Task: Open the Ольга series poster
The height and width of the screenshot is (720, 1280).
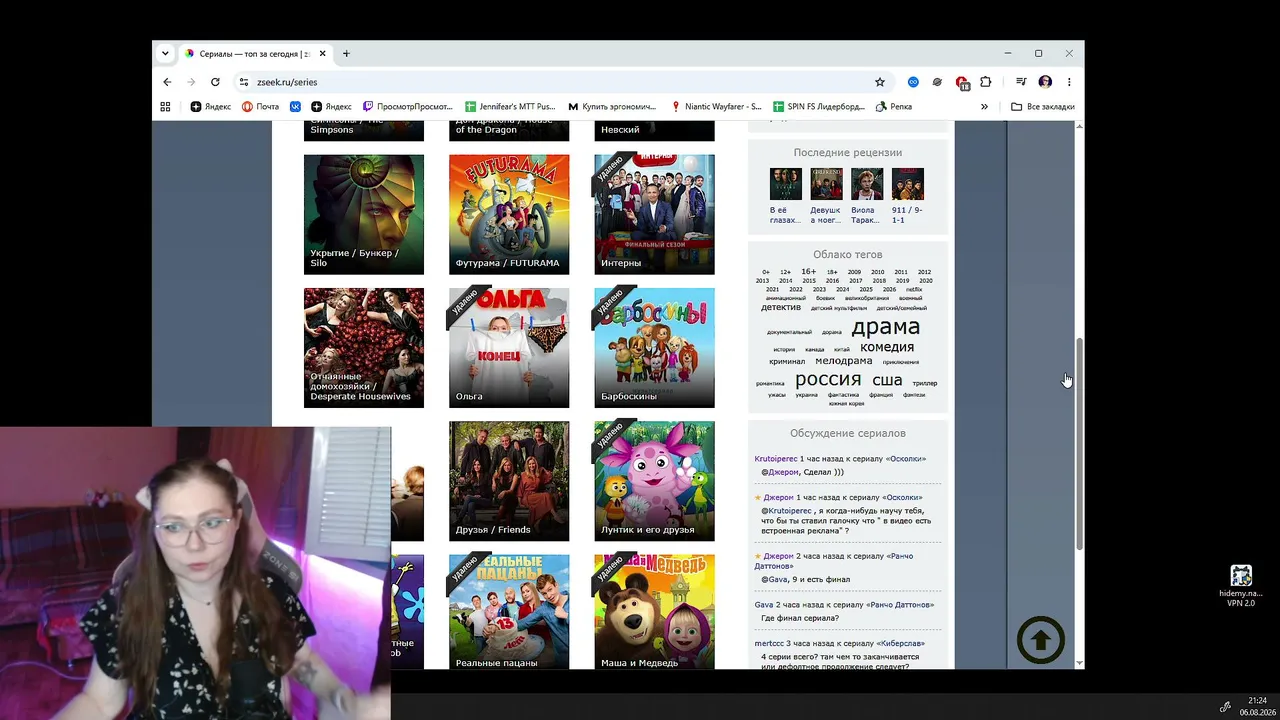Action: point(509,348)
